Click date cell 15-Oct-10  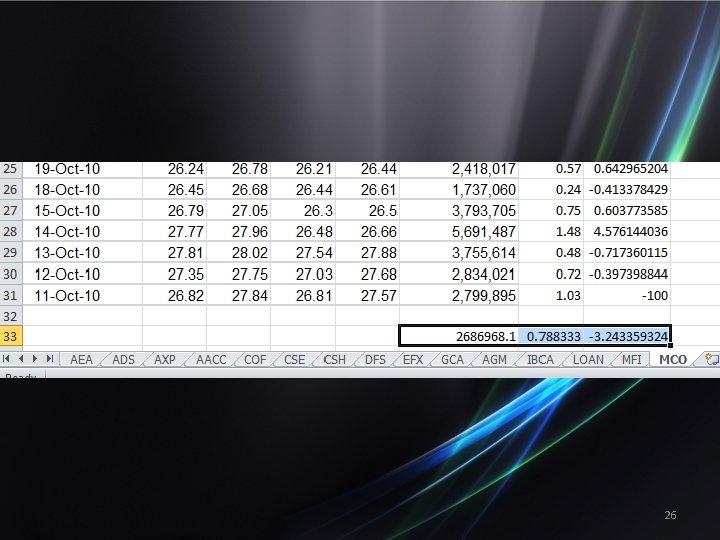tap(83, 210)
